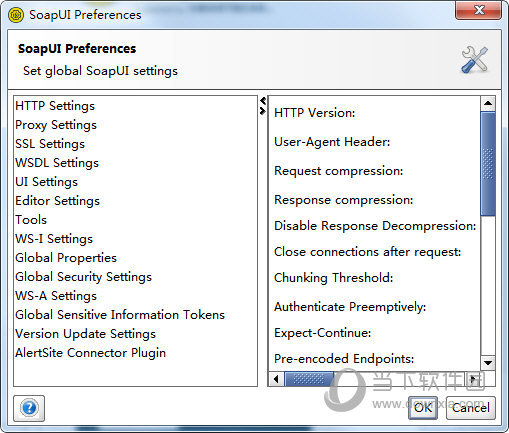
Task: Click the Pre-encoded Endpoints label
Action: pyautogui.click(x=344, y=359)
